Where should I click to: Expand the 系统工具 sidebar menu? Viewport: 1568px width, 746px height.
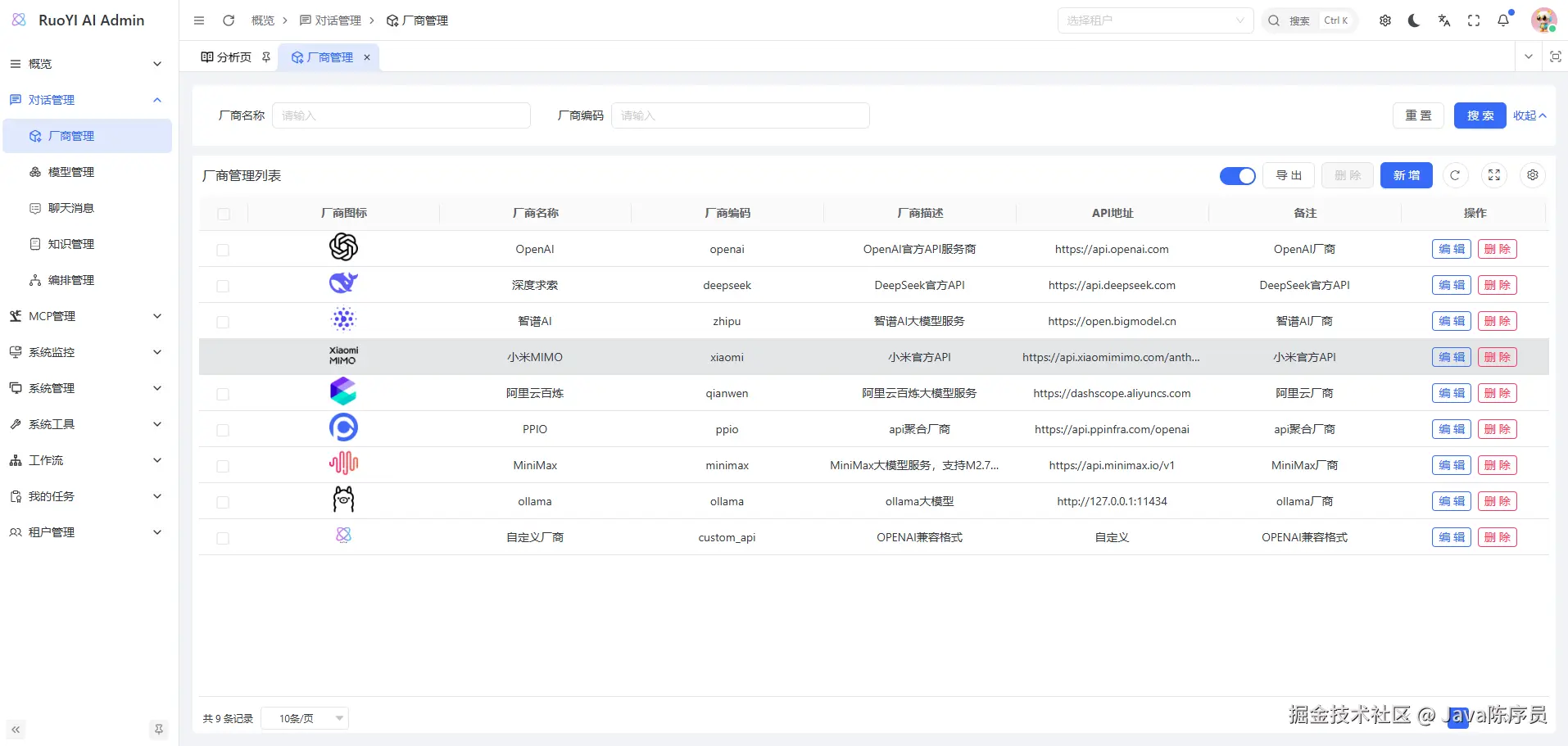coord(86,424)
